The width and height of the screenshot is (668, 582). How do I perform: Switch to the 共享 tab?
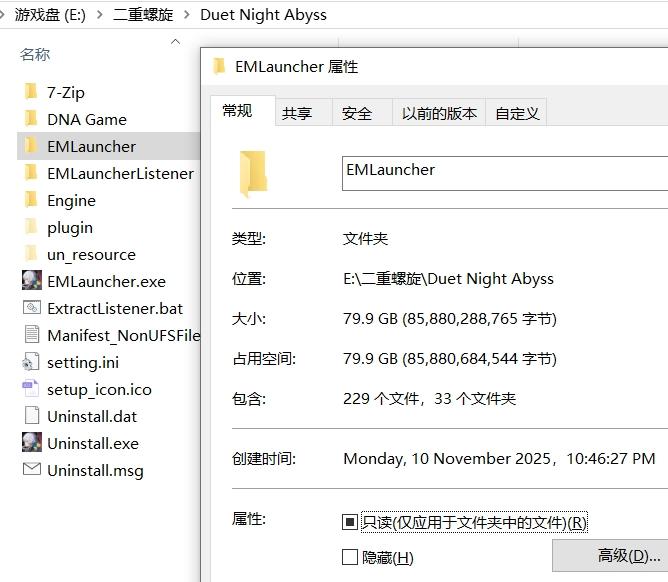tap(296, 113)
